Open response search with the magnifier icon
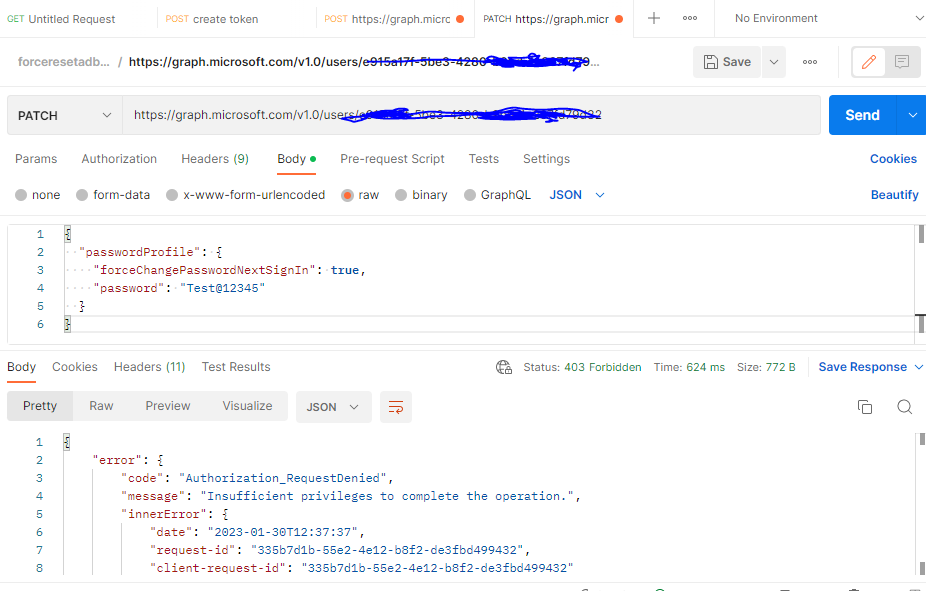The height and width of the screenshot is (591, 926). click(904, 407)
